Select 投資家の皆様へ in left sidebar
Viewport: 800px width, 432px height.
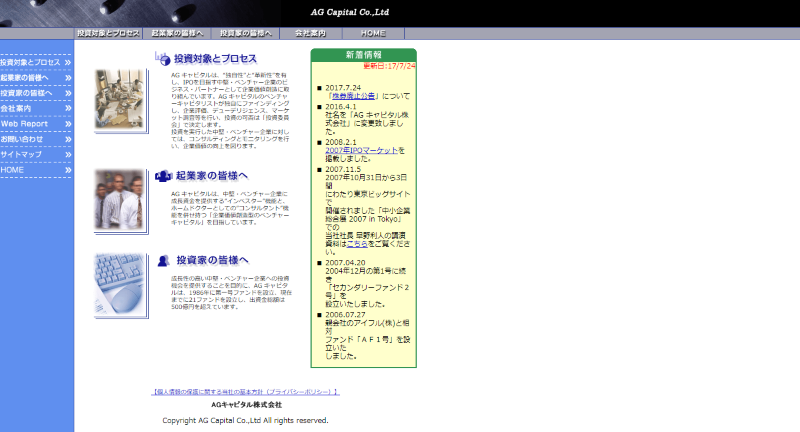pyautogui.click(x=26, y=93)
